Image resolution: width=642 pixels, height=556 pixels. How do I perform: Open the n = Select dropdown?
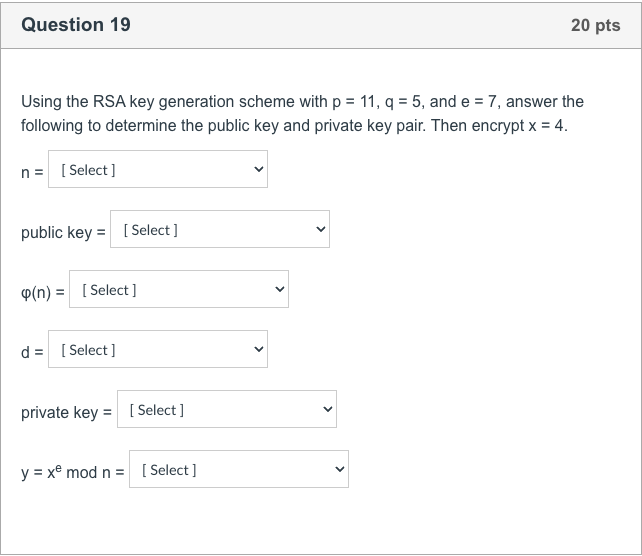158,169
